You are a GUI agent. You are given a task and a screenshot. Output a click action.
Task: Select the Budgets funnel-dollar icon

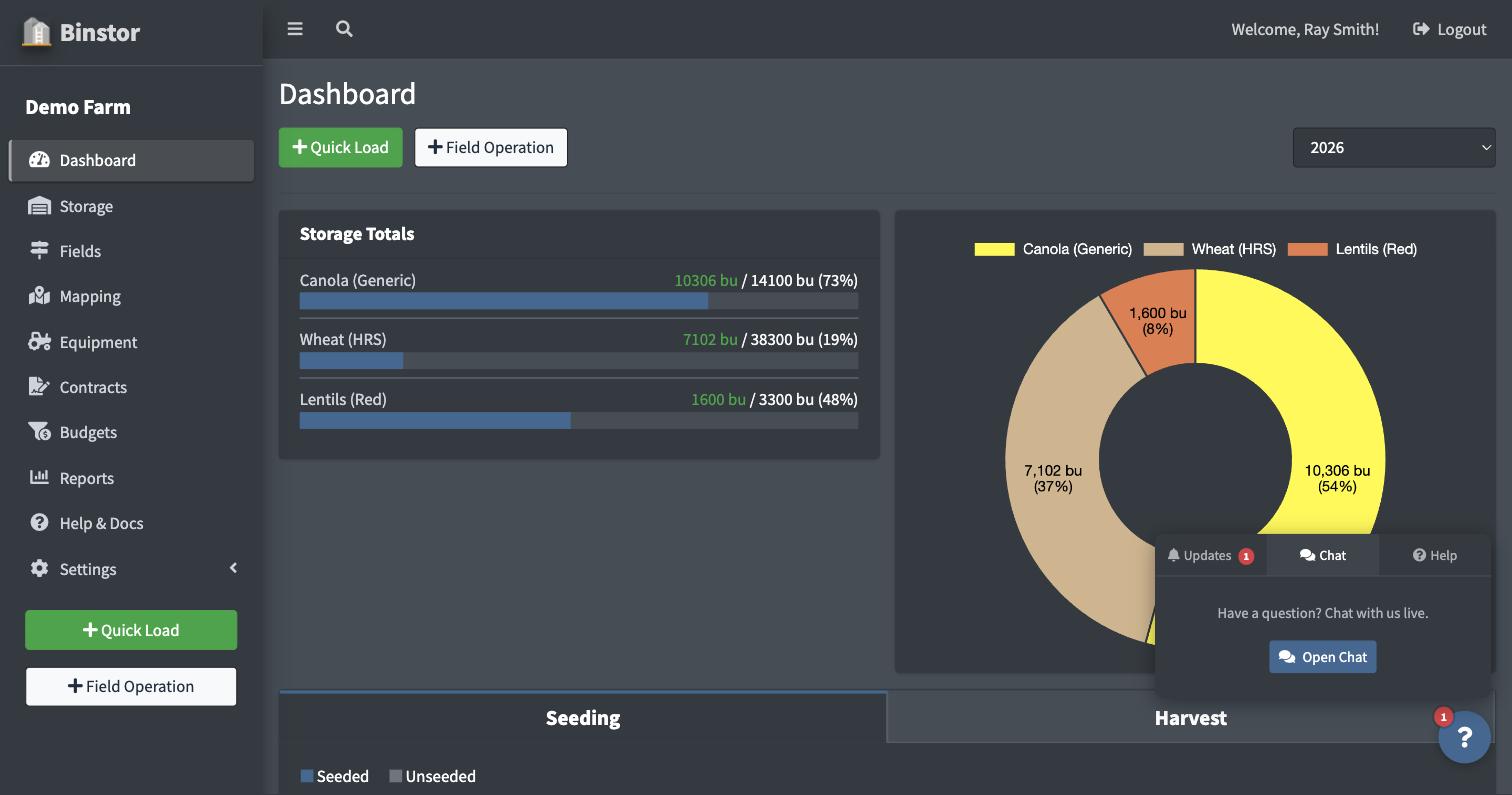click(x=39, y=432)
